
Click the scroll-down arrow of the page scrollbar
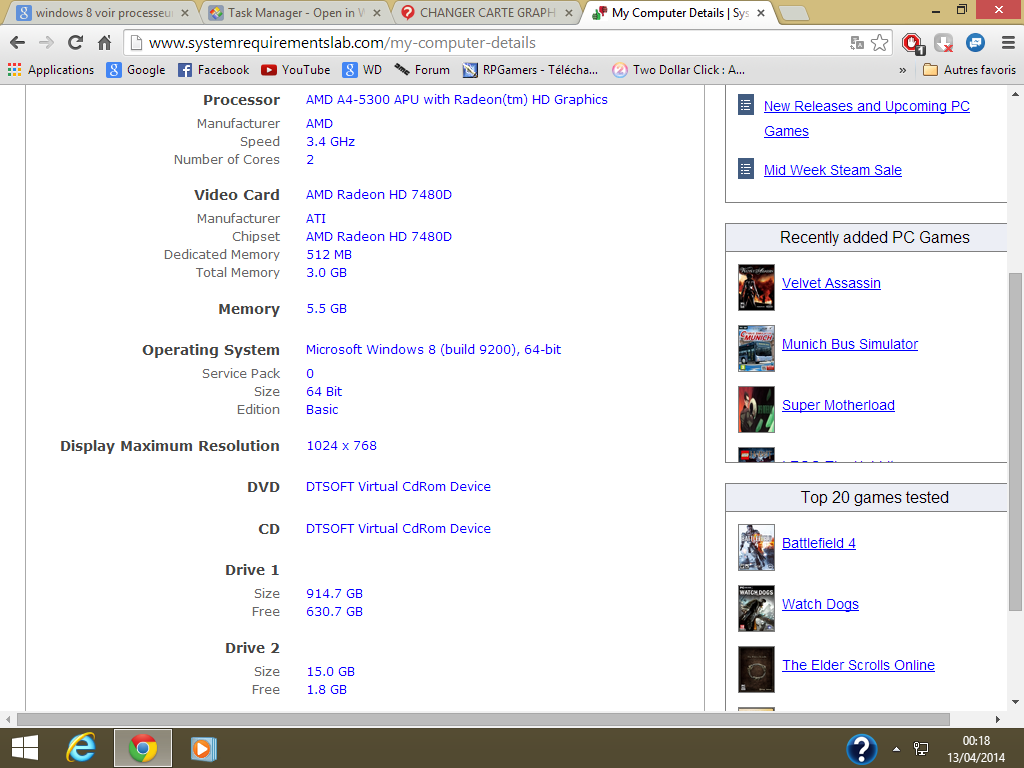click(x=1015, y=702)
